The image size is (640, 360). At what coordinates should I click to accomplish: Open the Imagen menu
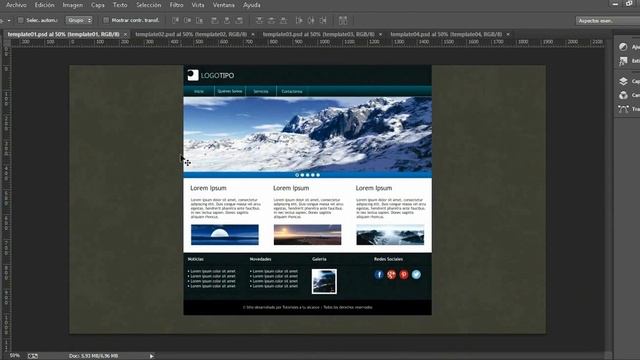pyautogui.click(x=72, y=5)
